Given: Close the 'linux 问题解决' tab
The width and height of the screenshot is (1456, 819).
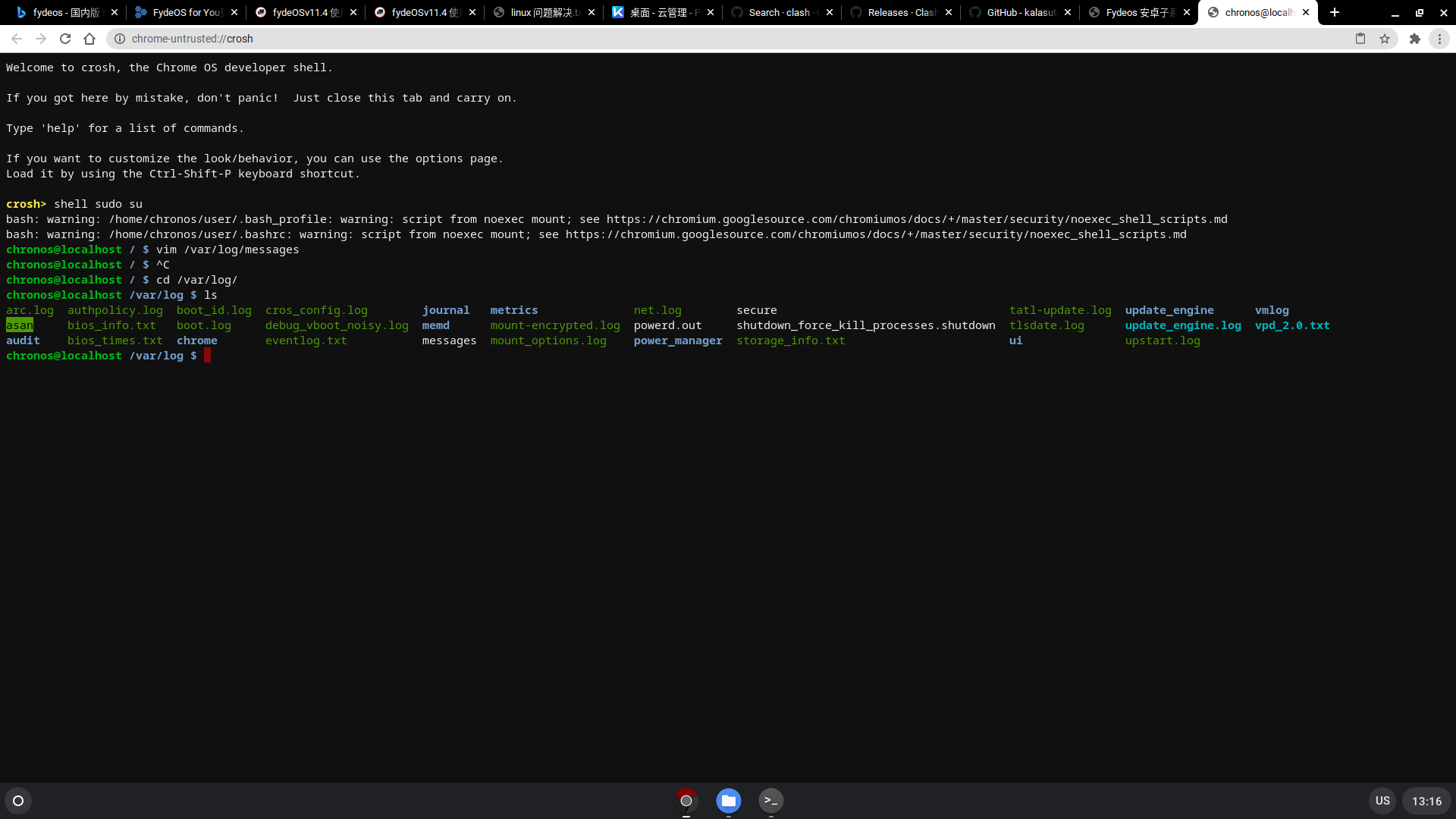Looking at the screenshot, I should (x=591, y=12).
